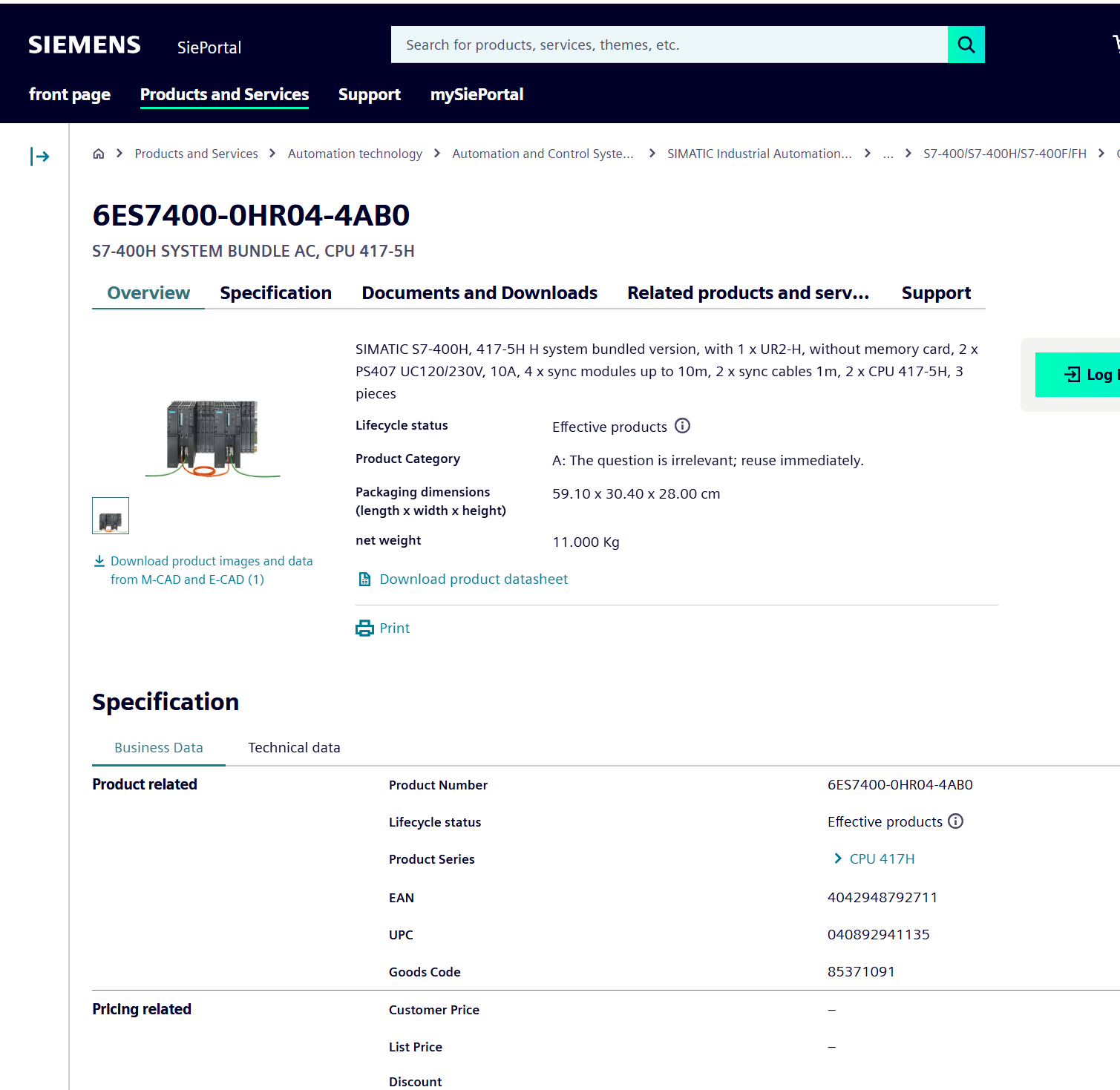Switch to the Technical data tab
The height and width of the screenshot is (1090, 1120).
(294, 747)
